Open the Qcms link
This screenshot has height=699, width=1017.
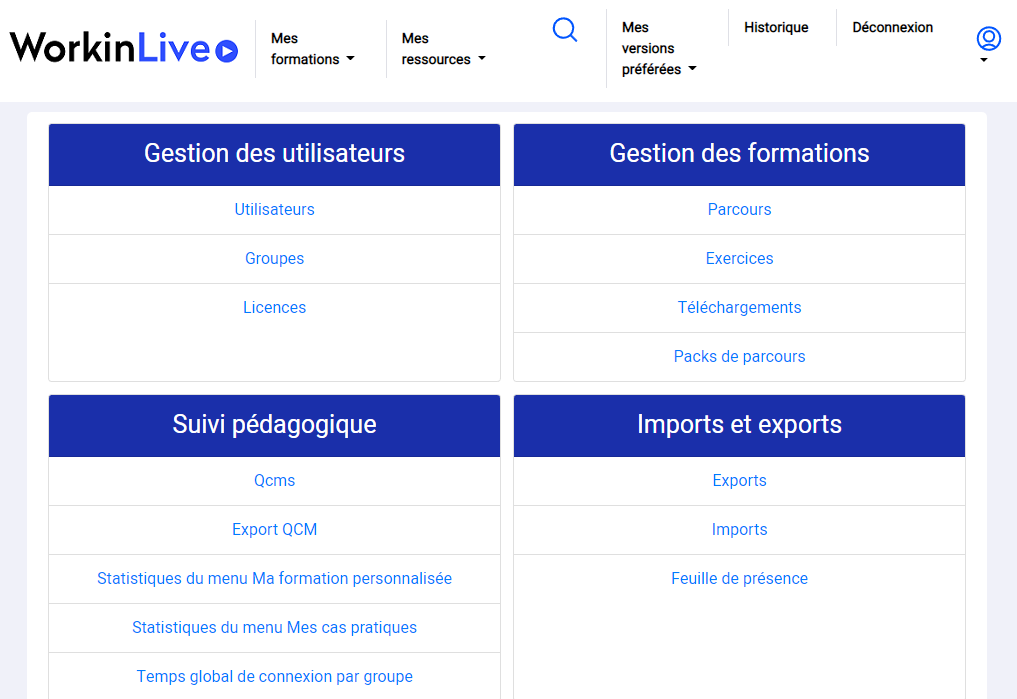(274, 481)
